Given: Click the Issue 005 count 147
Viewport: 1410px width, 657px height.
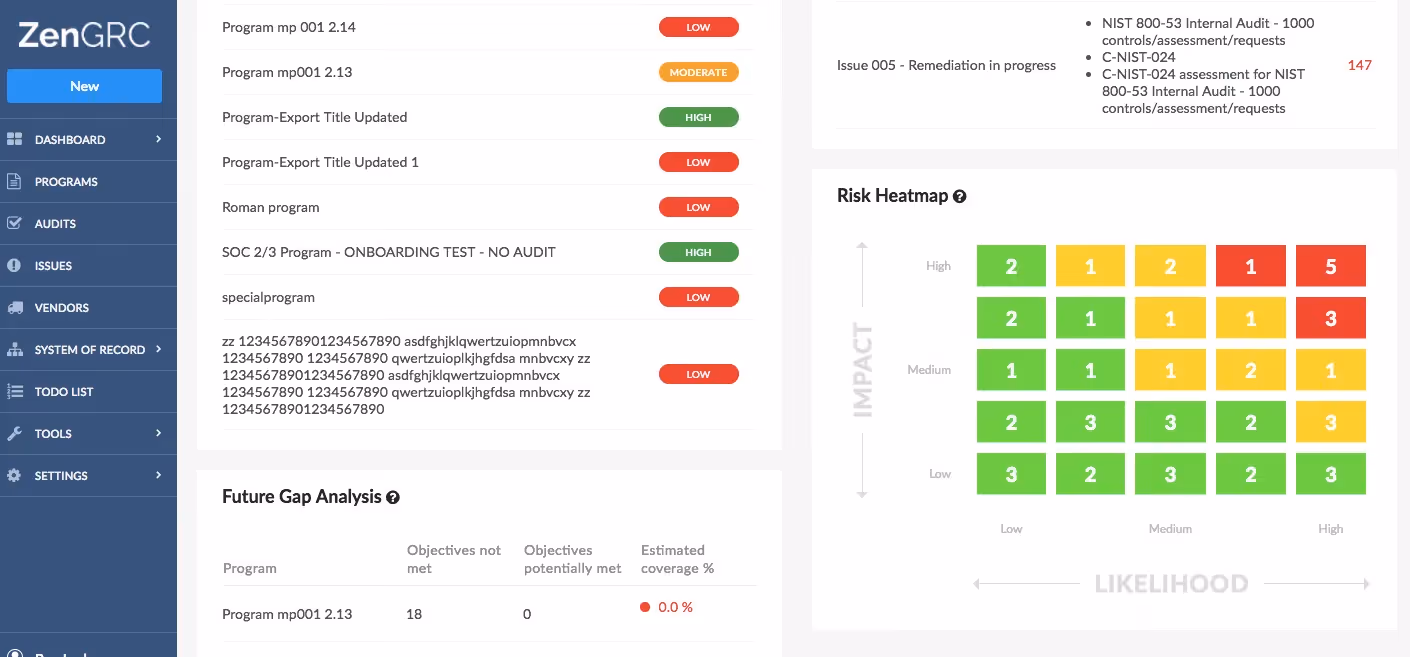Looking at the screenshot, I should [1360, 65].
